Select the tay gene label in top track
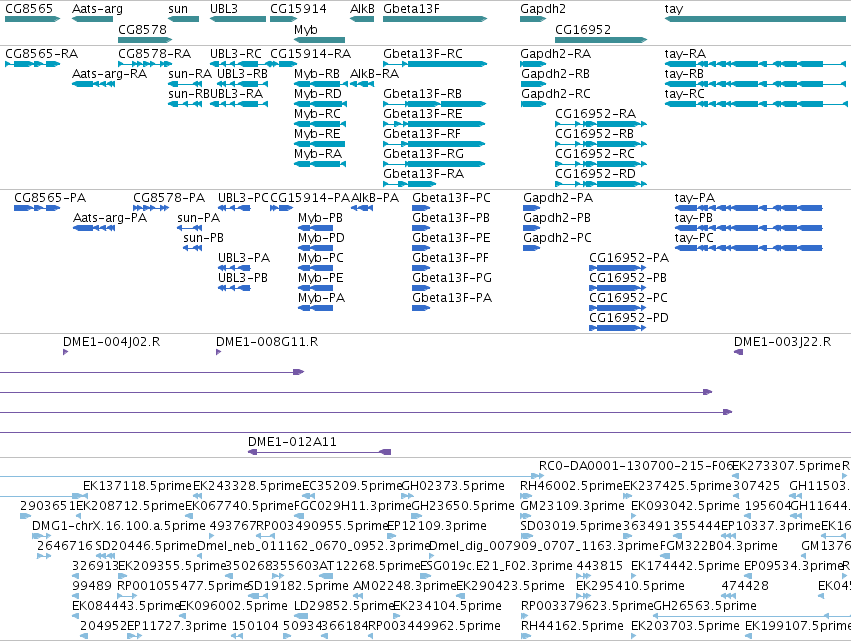The image size is (851, 641). tap(674, 9)
